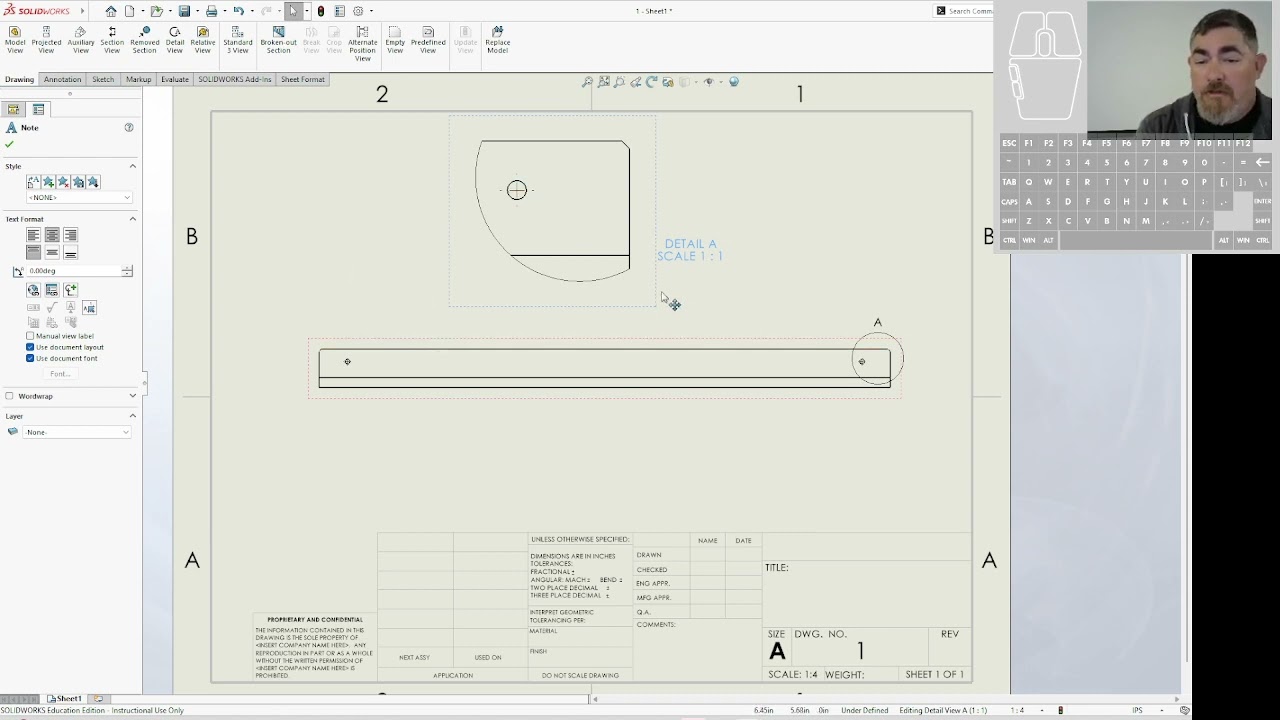
Task: Click the angle 0.00deg input field
Action: (73, 271)
